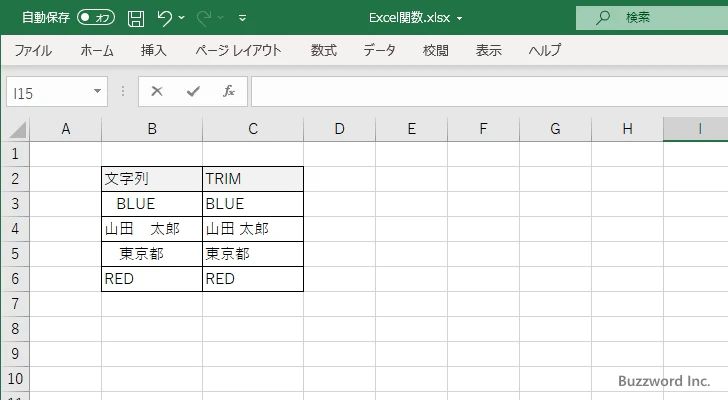Image resolution: width=728 pixels, height=400 pixels.
Task: Select row 7 header
Action: tap(15, 304)
